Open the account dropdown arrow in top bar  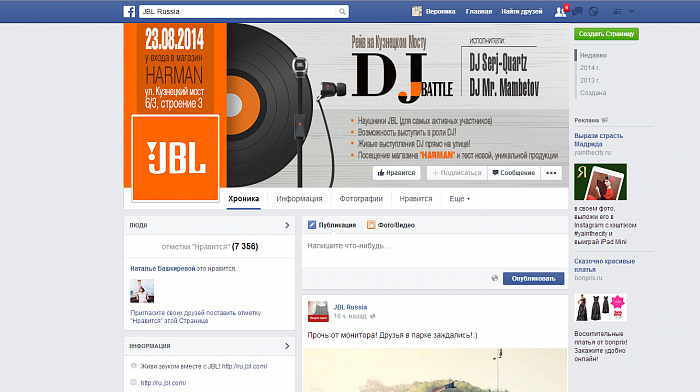pos(632,12)
